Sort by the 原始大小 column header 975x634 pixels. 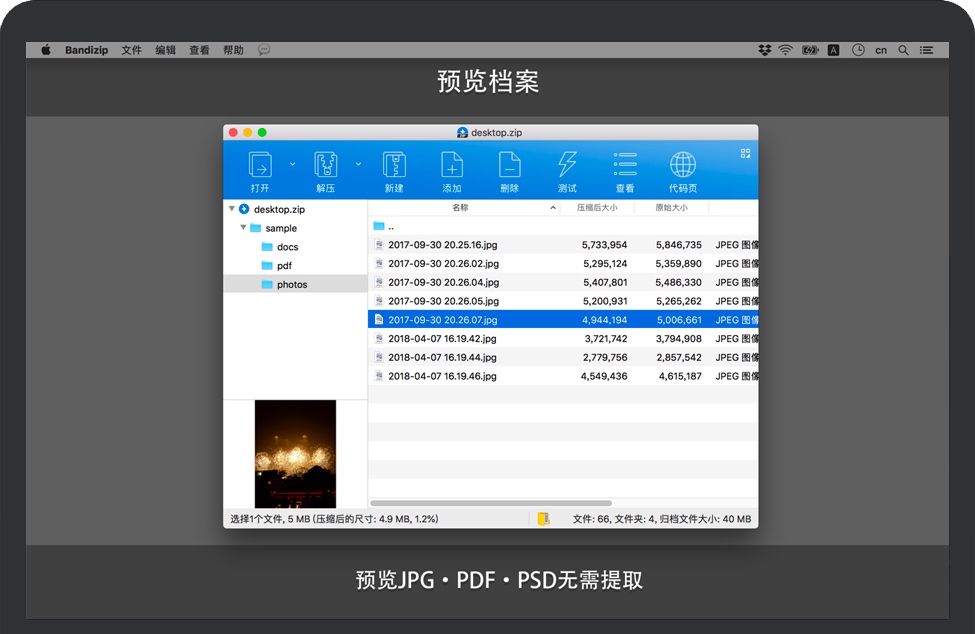[x=672, y=208]
